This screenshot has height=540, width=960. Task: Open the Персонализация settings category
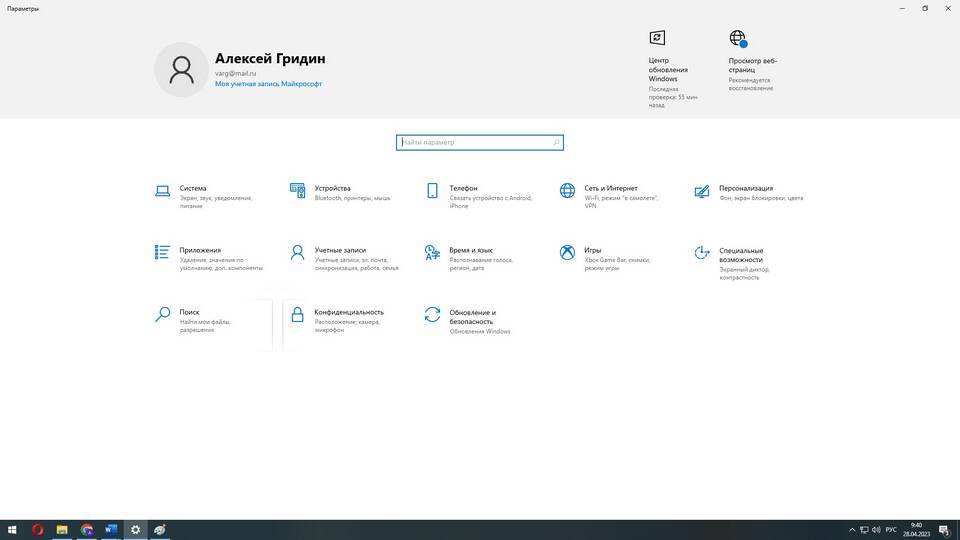[745, 189]
